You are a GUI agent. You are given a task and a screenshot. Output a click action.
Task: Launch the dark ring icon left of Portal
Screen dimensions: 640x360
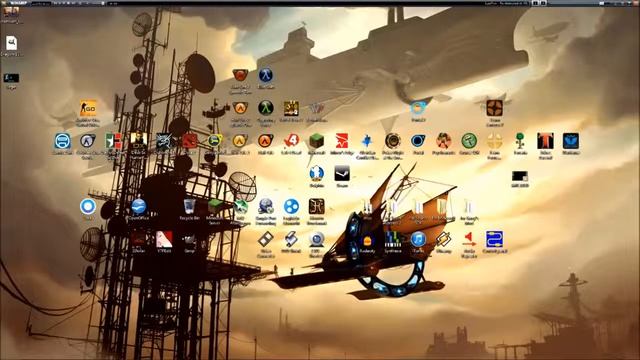[393, 141]
